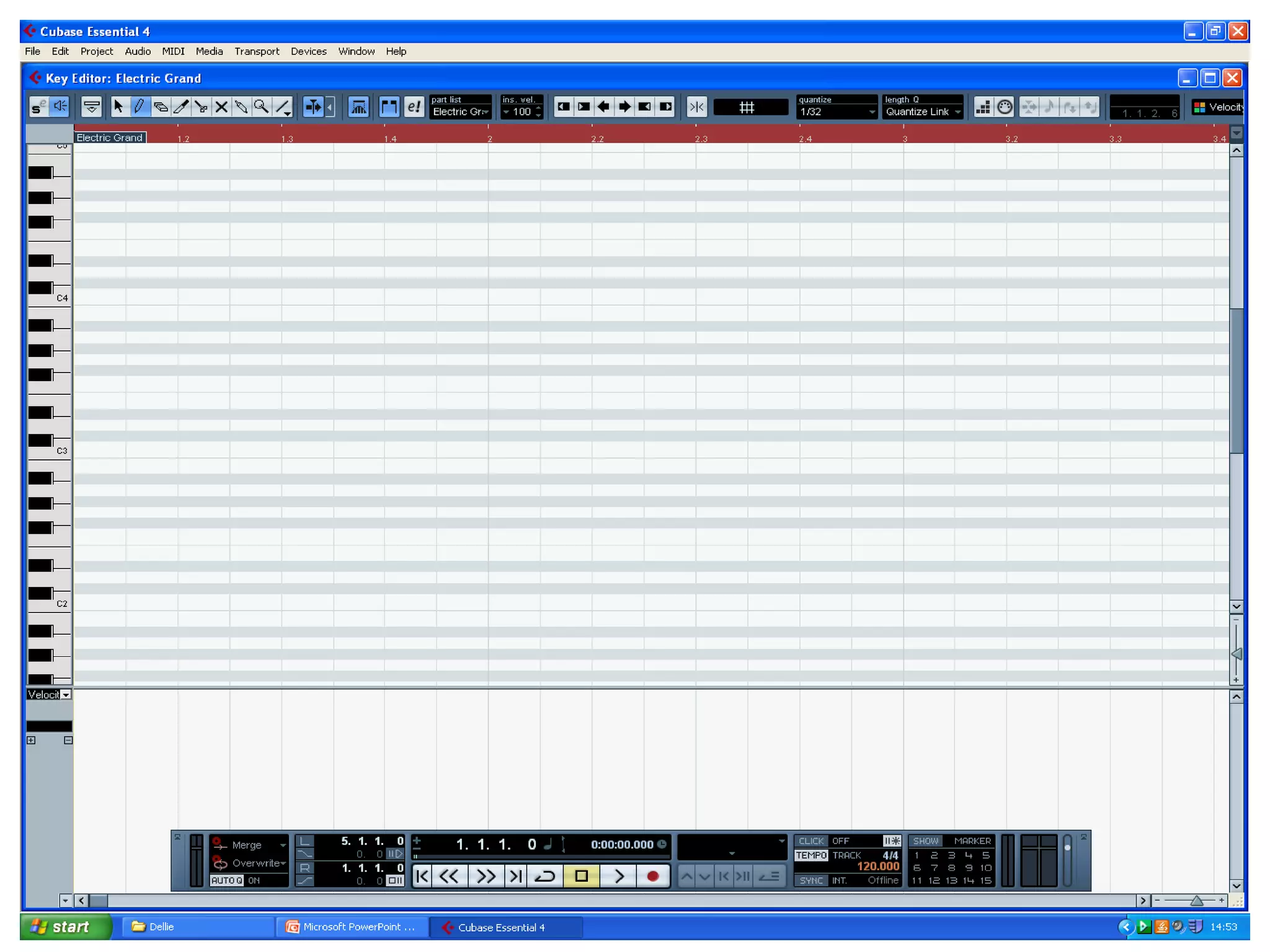Click the Step Input stairs icon

tap(984, 107)
